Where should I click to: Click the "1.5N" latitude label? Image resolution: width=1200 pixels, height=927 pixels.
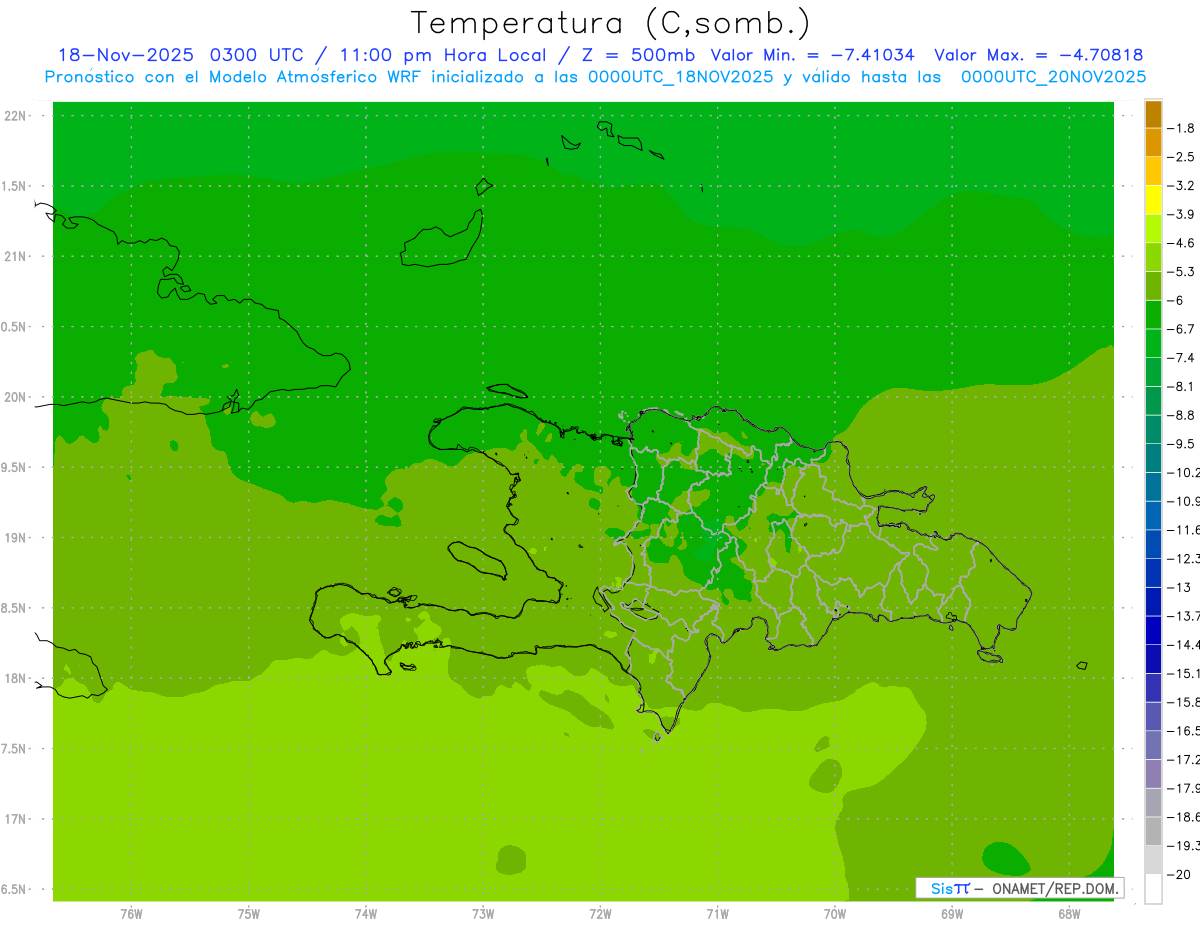coord(13,187)
